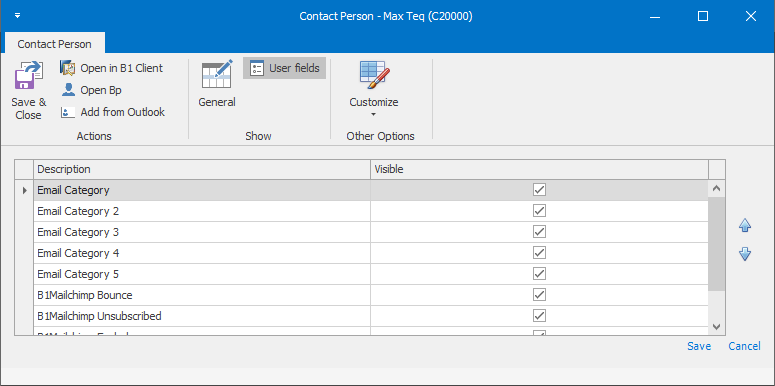
Task: Close the Contact Person window
Action: click(751, 16)
